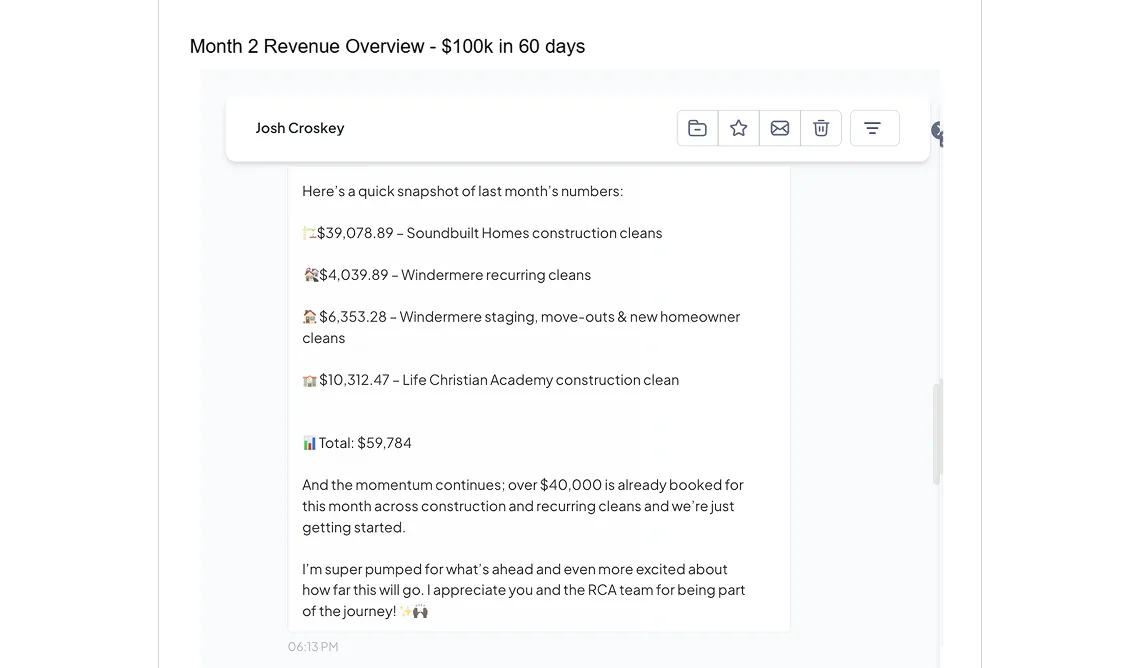Click the houses emoji before $4,039.89
The width and height of the screenshot is (1140, 668).
tap(310, 275)
